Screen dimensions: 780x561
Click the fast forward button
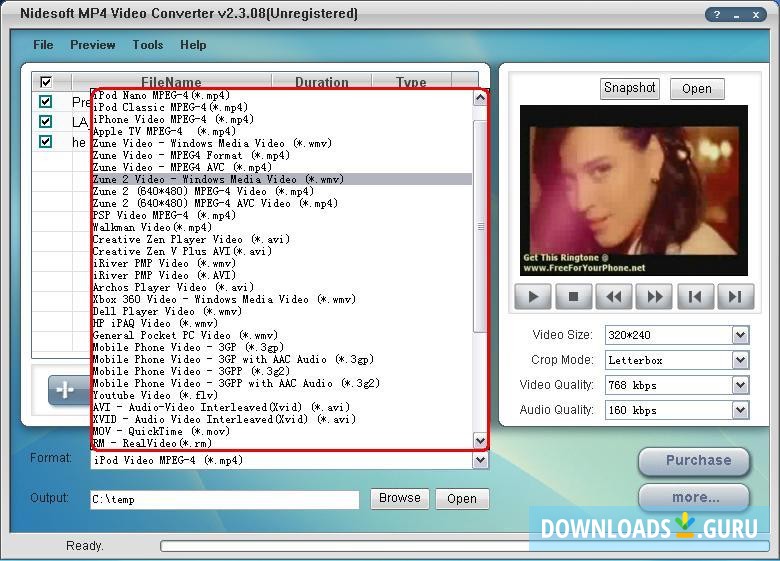pos(655,297)
